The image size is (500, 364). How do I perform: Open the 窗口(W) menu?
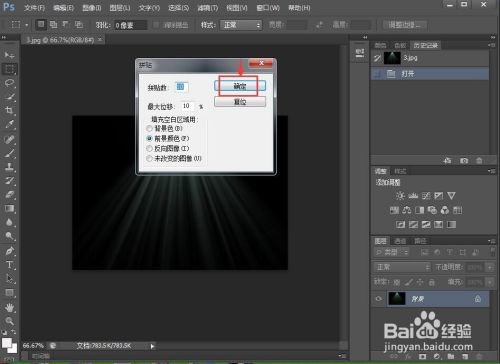tap(268, 8)
